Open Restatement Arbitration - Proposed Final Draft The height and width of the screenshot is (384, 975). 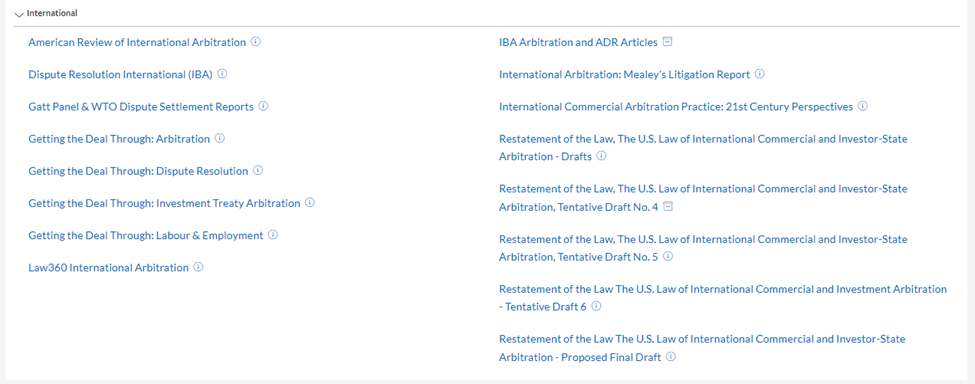pyautogui.click(x=703, y=348)
